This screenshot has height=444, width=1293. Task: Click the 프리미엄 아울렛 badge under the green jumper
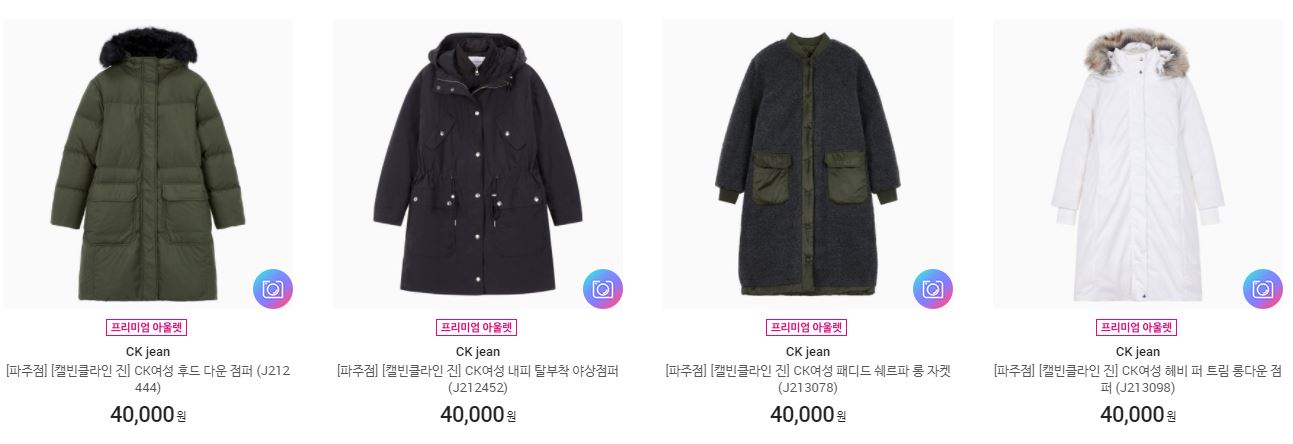coord(148,327)
